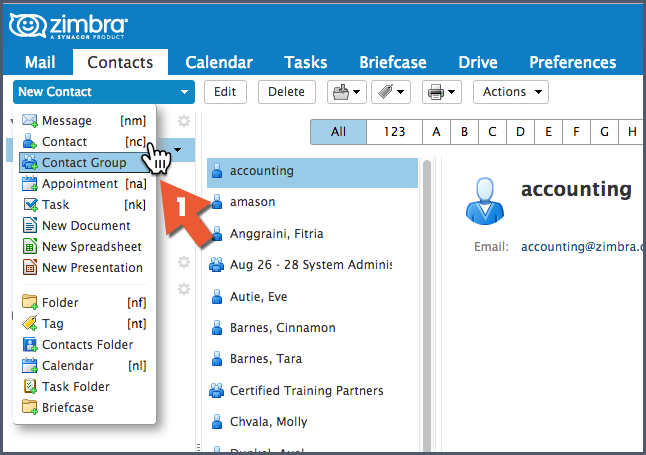Viewport: 646px width, 455px height.
Task: Choose Contact Group in the menu
Action: pos(84,162)
